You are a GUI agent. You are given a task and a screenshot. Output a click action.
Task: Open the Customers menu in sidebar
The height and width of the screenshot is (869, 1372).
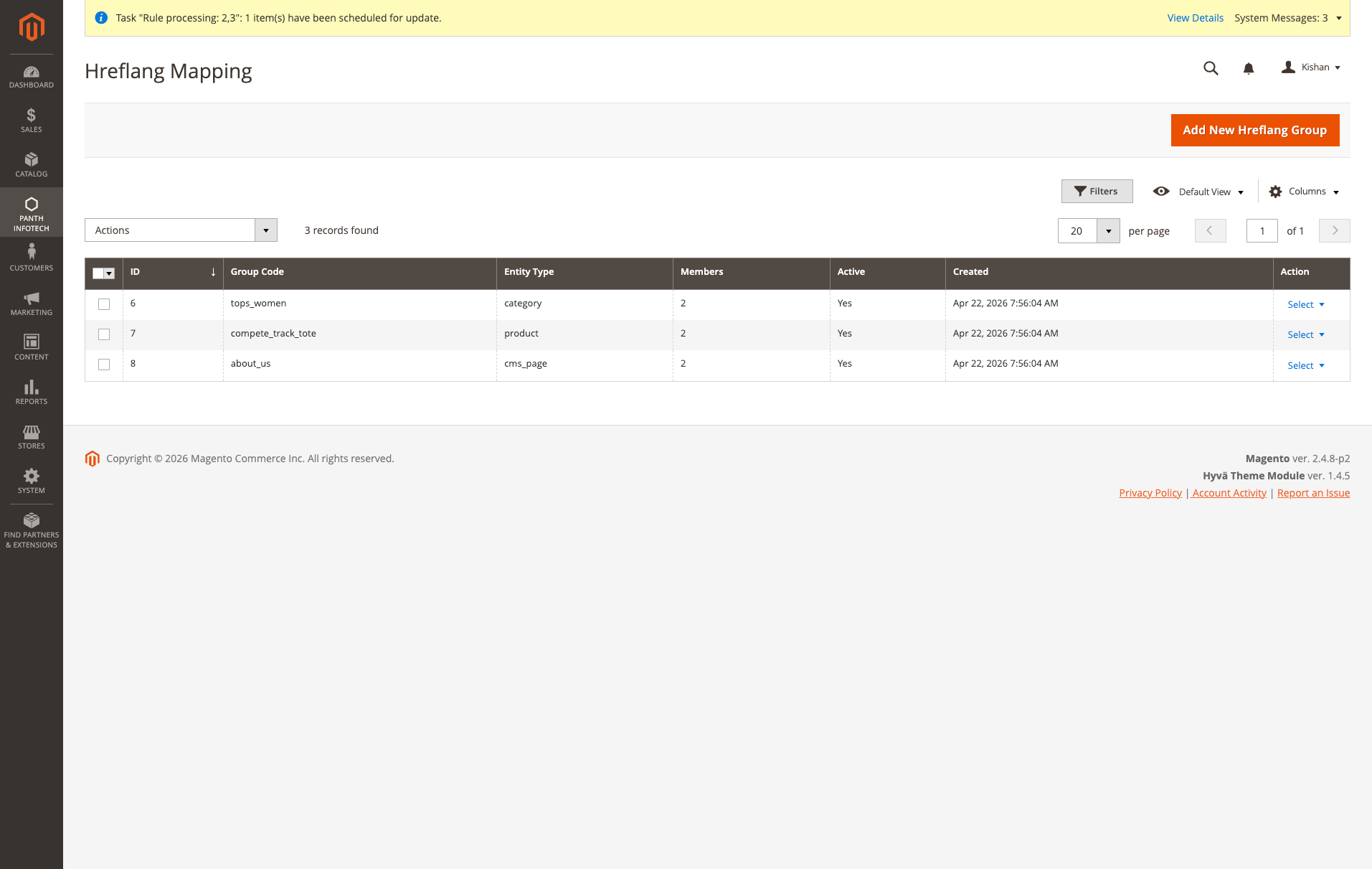(31, 258)
